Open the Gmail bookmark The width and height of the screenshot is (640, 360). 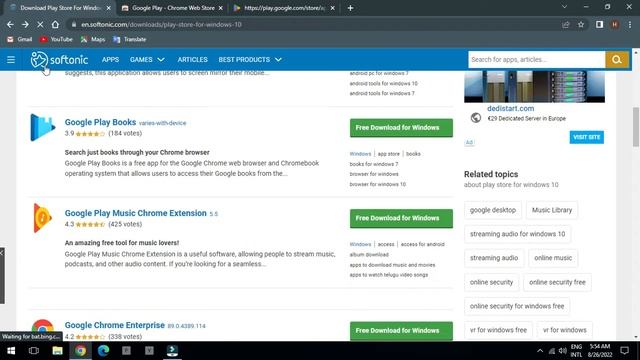coord(20,39)
